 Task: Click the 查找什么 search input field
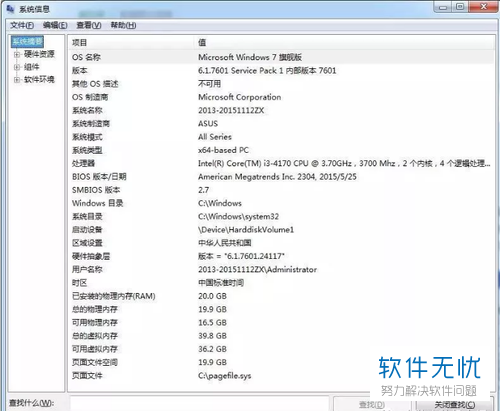pos(199,403)
